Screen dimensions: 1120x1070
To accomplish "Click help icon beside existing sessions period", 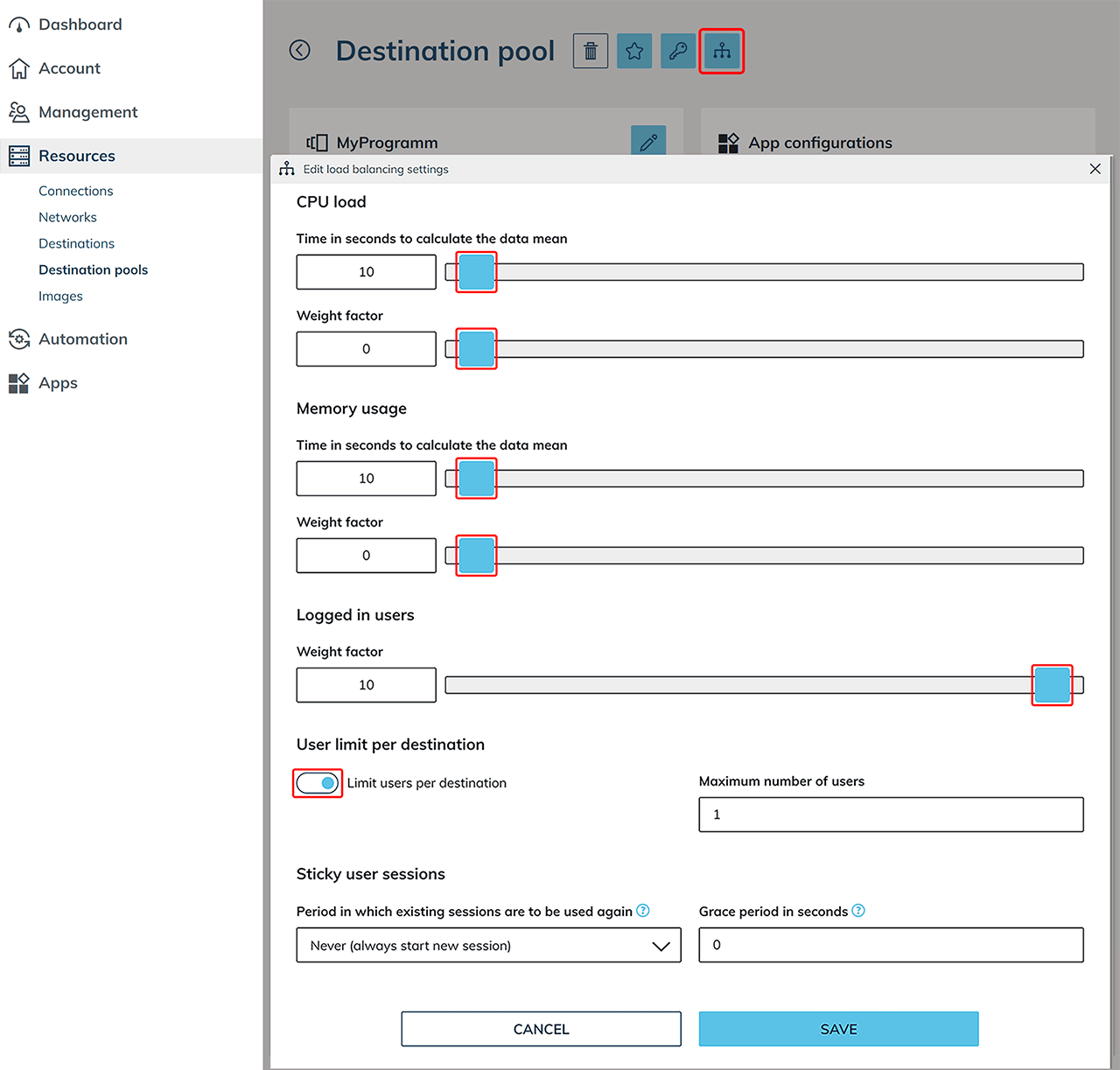I will point(643,911).
